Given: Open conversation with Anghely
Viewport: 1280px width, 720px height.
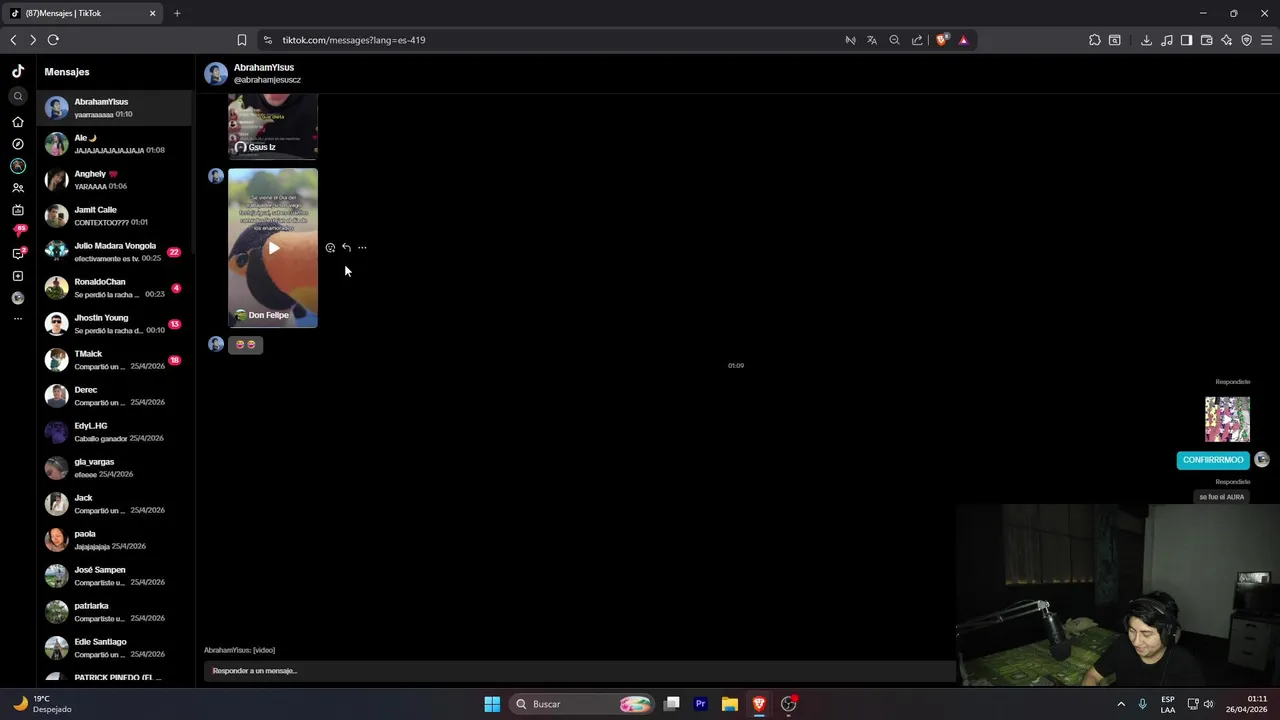Looking at the screenshot, I should [x=114, y=180].
